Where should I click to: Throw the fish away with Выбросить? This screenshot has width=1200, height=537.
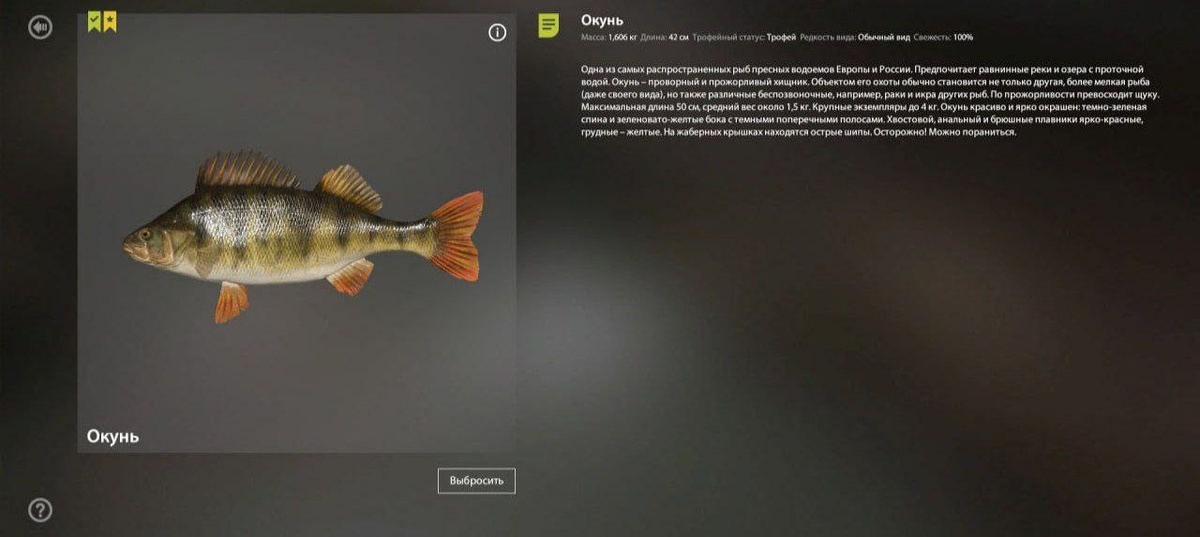476,481
